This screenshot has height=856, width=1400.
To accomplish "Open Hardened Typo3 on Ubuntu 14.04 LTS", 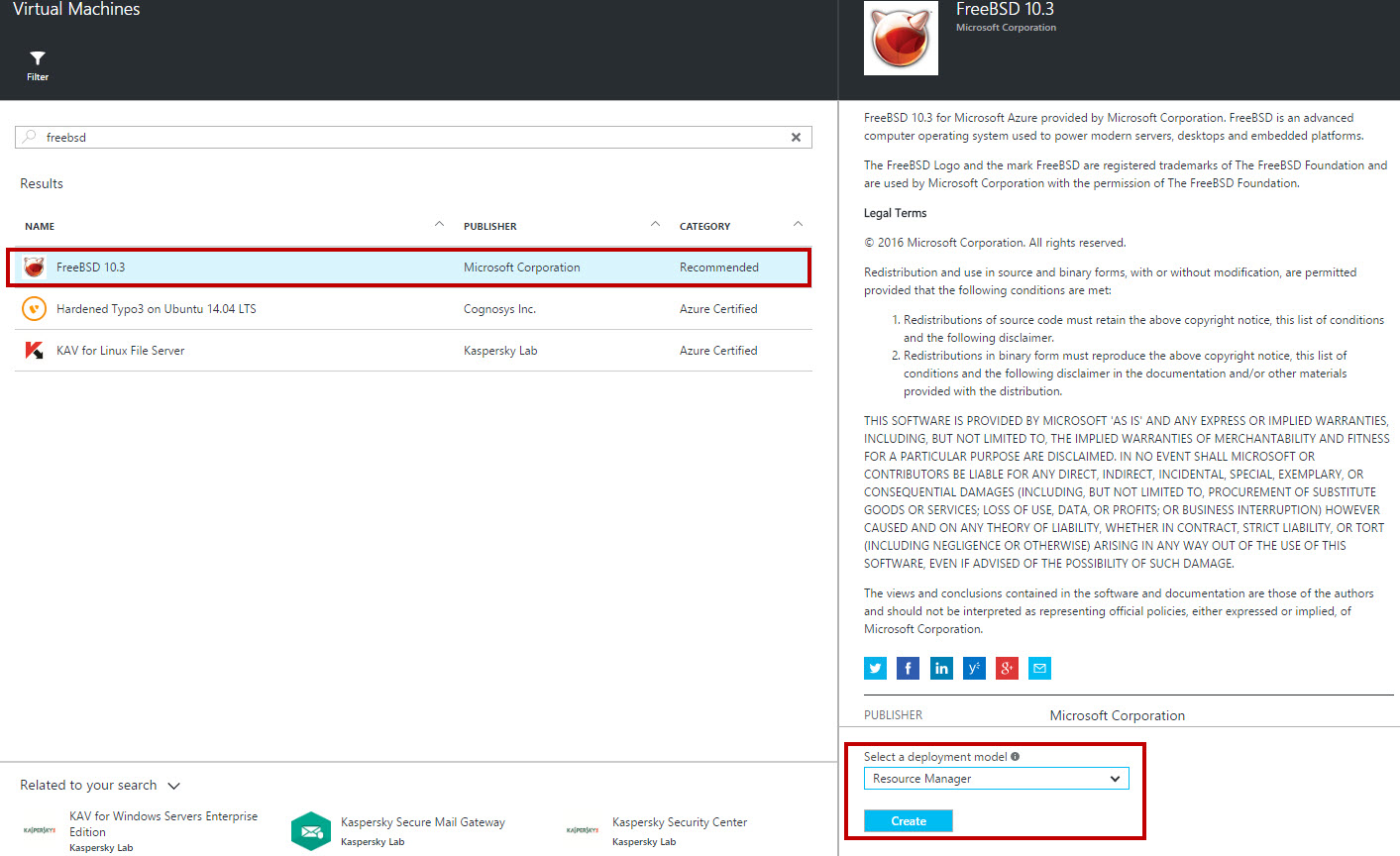I will point(157,309).
